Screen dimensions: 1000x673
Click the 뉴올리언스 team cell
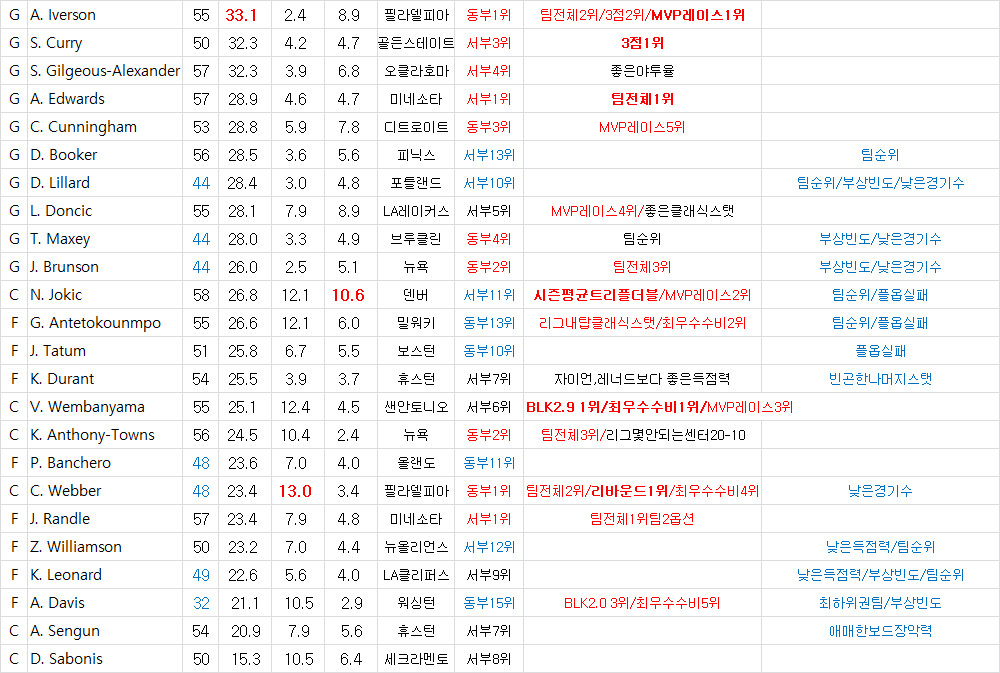[416, 548]
